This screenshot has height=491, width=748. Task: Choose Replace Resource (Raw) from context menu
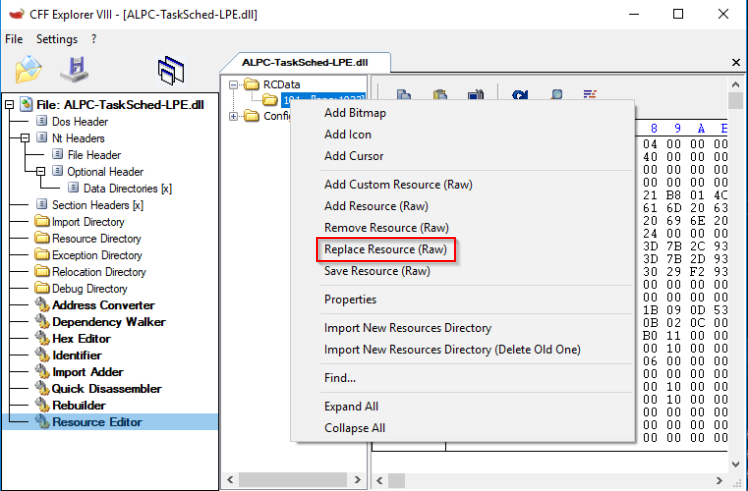[x=385, y=249]
